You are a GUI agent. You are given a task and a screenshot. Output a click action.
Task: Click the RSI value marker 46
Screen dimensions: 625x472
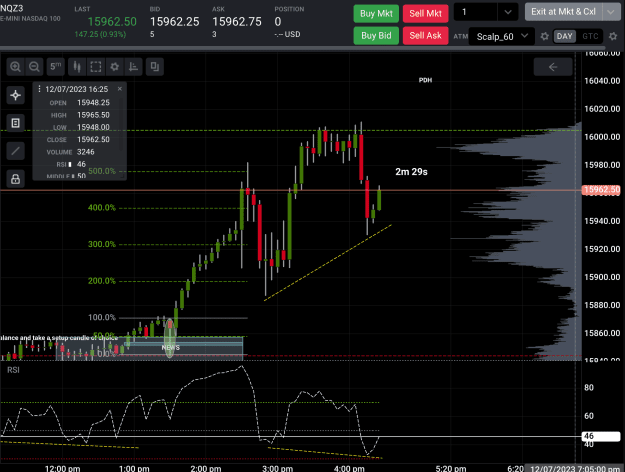point(601,436)
